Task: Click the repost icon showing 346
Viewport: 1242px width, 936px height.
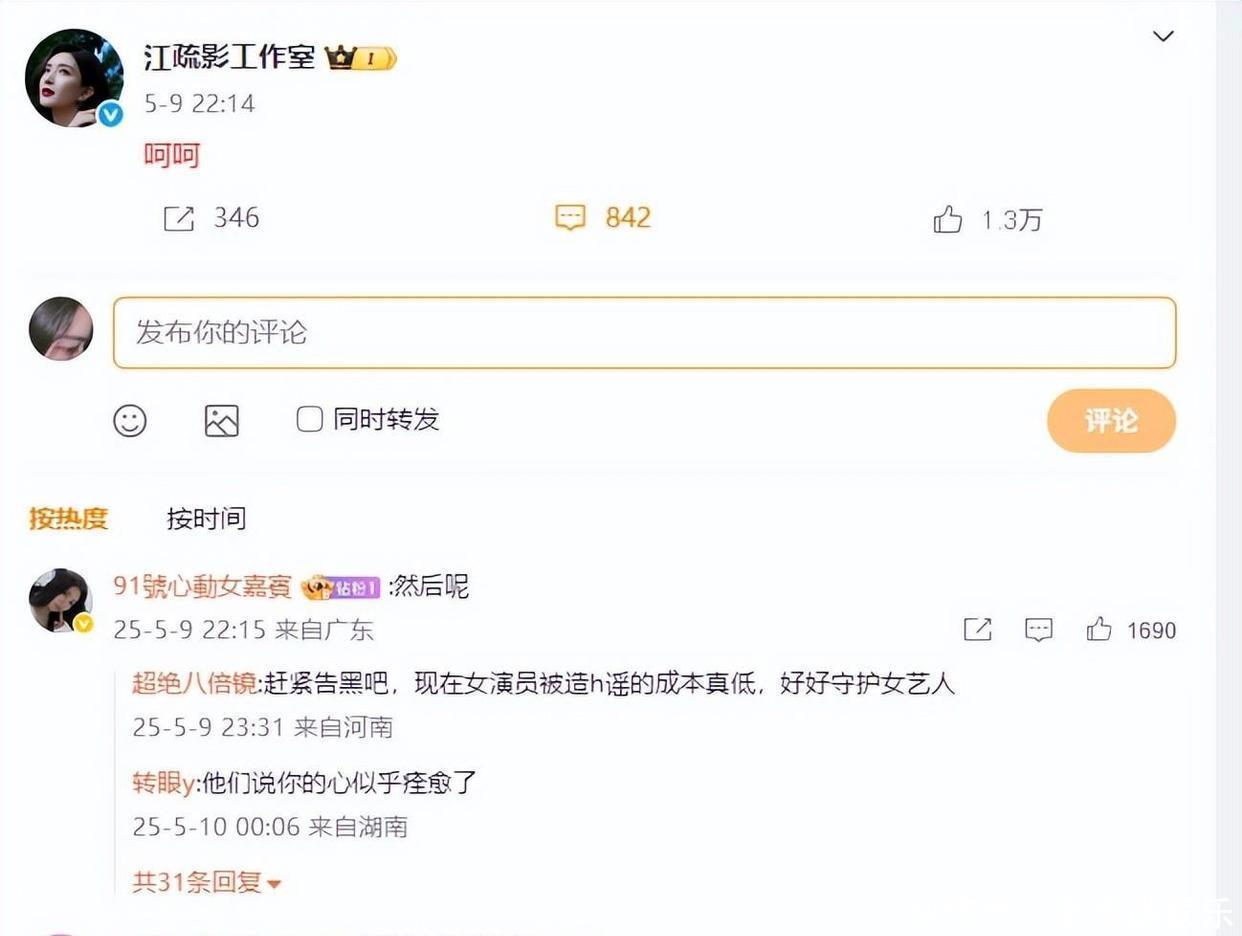Action: point(179,219)
